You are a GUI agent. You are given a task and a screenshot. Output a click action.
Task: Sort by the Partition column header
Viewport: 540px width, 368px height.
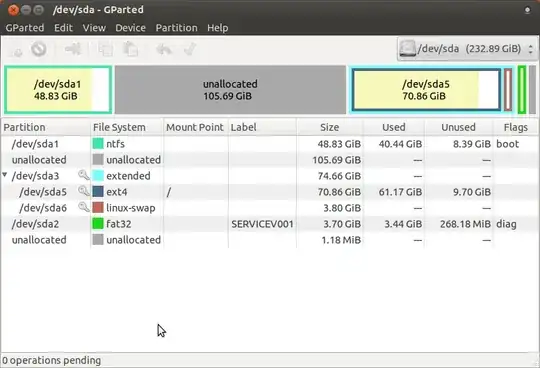click(45, 127)
